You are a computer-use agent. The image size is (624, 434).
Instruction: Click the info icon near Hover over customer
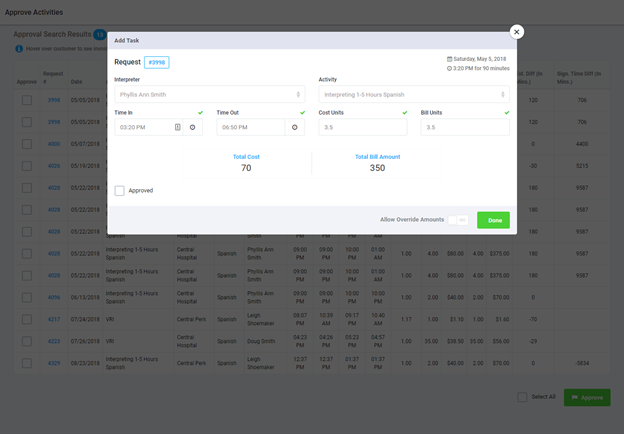click(19, 49)
